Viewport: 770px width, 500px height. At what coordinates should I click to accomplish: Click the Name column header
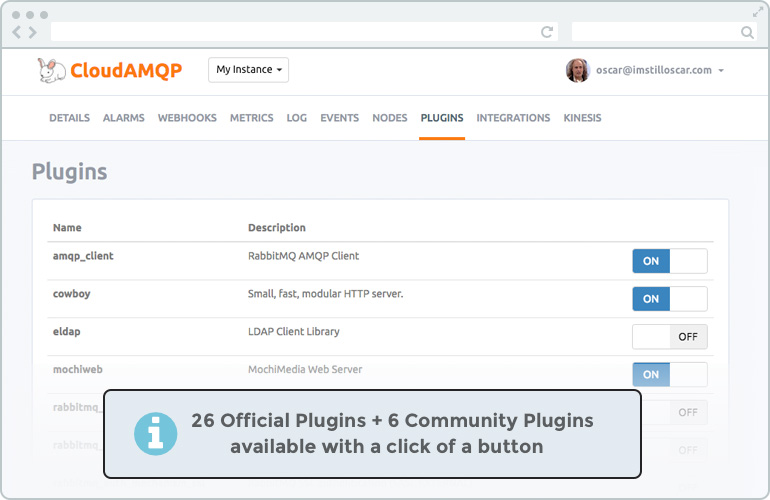point(67,227)
